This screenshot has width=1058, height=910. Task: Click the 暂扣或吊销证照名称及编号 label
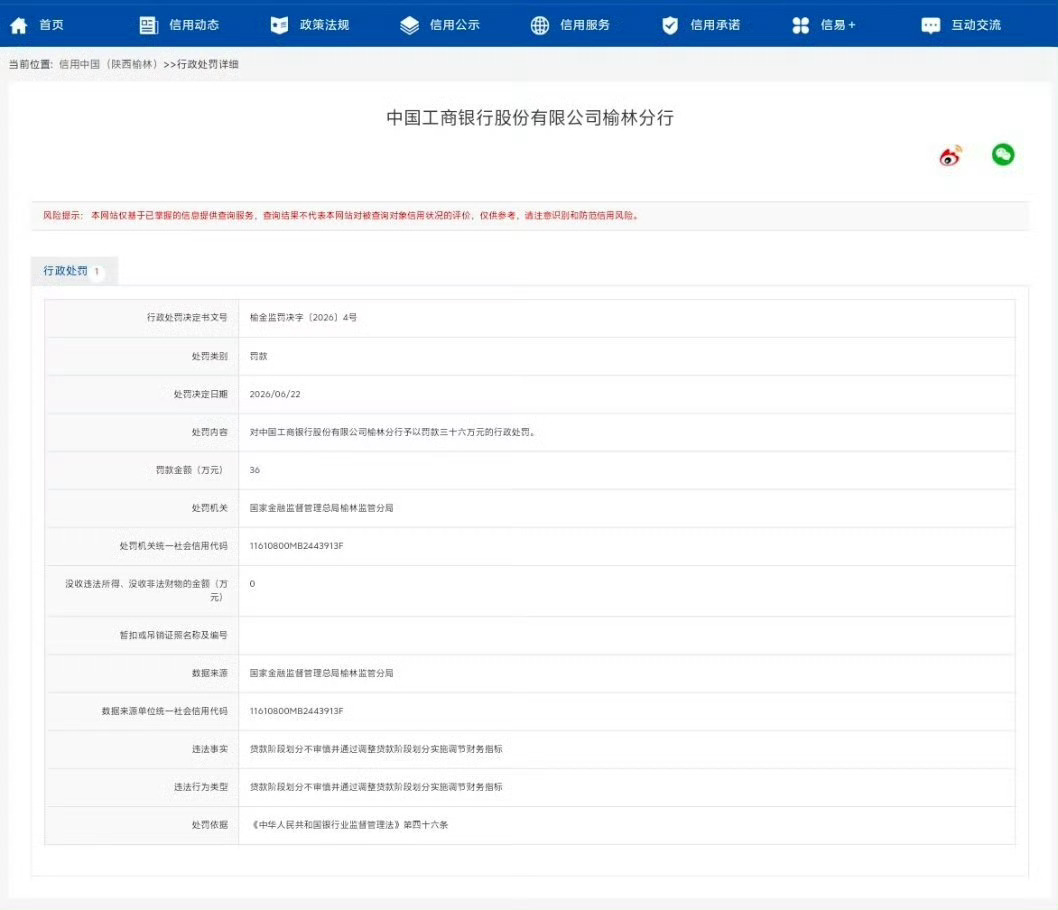pos(173,635)
